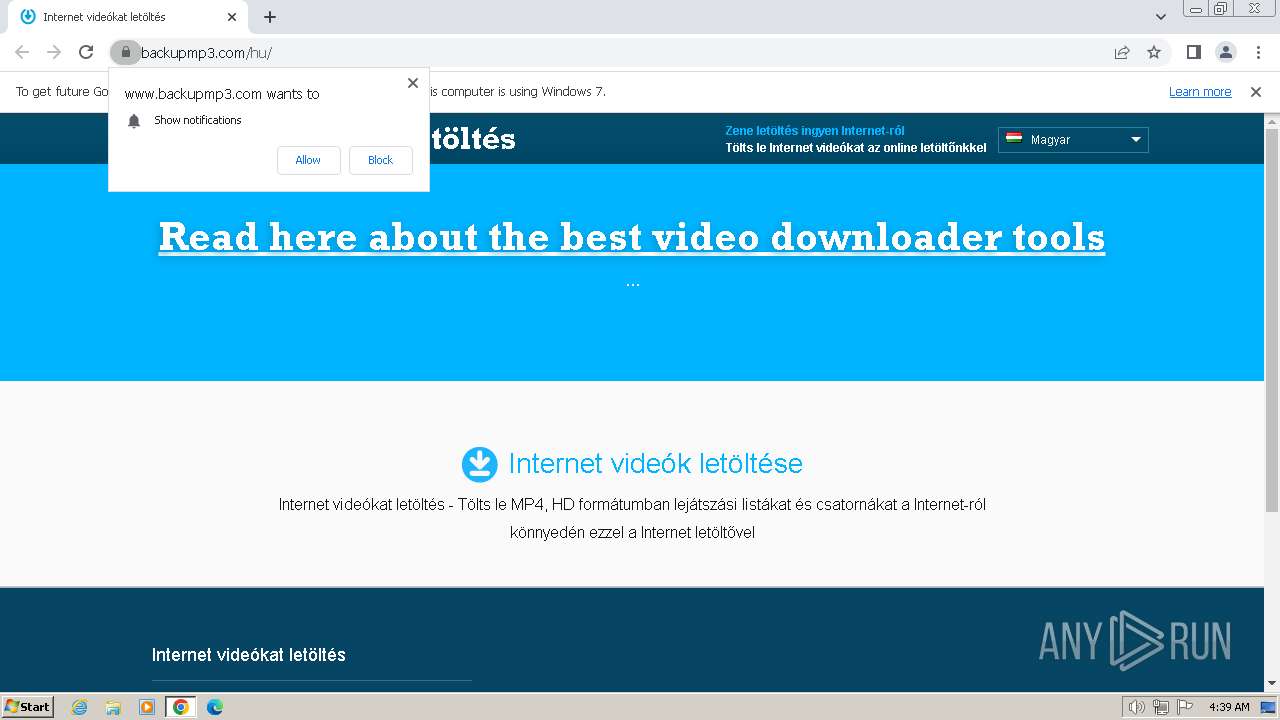The width and height of the screenshot is (1280, 720).
Task: Dismiss the Windows 7 info bar
Action: coord(1256,92)
